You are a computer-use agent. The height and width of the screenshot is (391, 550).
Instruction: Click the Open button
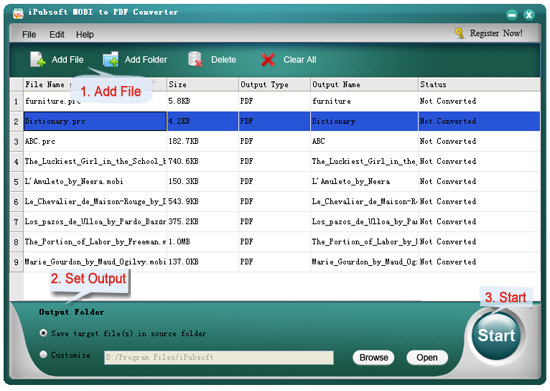[x=427, y=357]
